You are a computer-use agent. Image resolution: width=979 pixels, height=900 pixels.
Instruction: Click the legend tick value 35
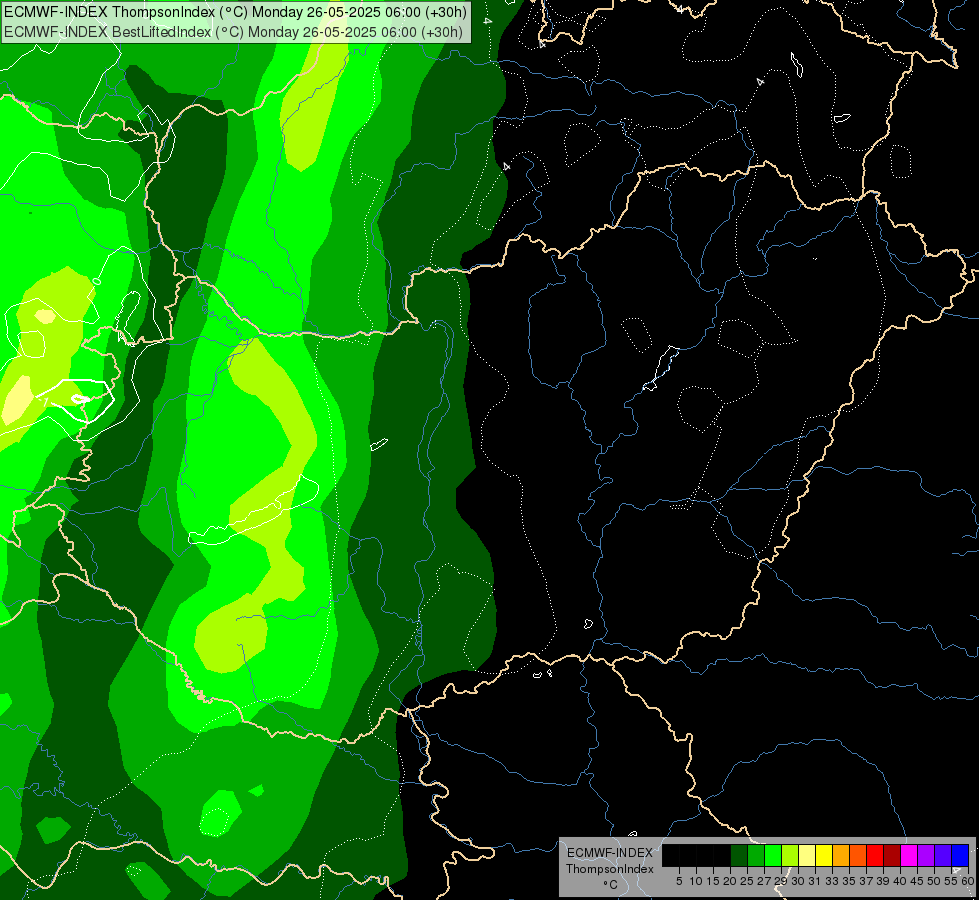coord(849,881)
